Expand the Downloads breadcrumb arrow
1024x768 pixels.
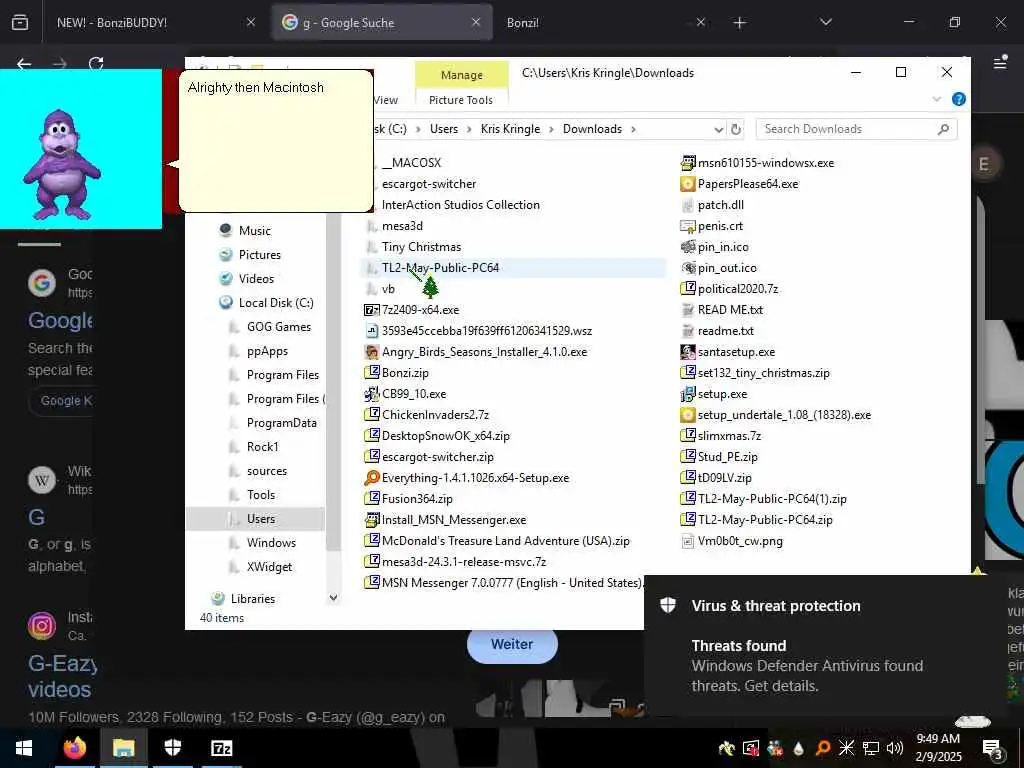tap(633, 129)
